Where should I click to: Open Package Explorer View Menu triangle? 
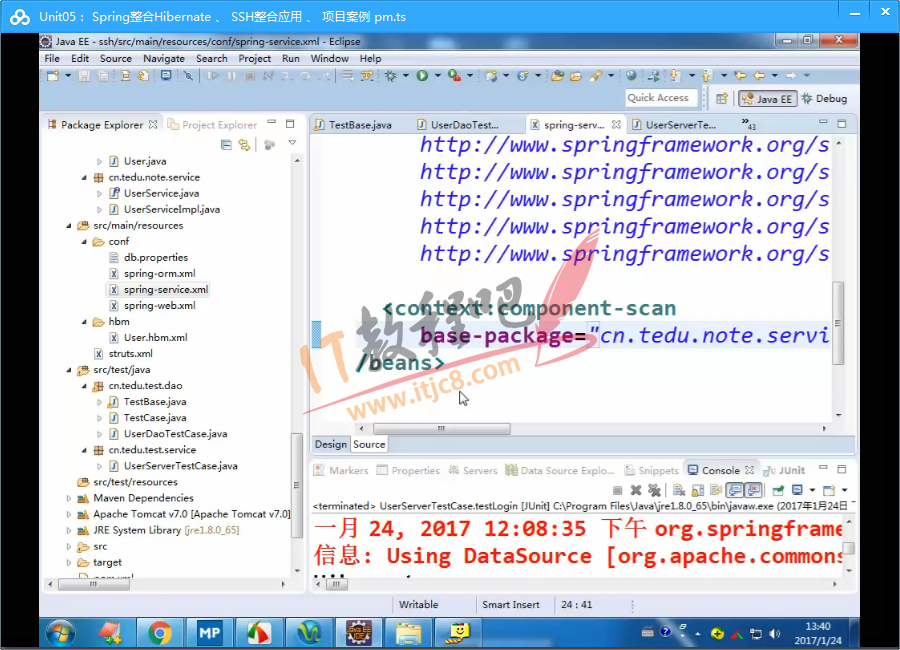[x=292, y=142]
